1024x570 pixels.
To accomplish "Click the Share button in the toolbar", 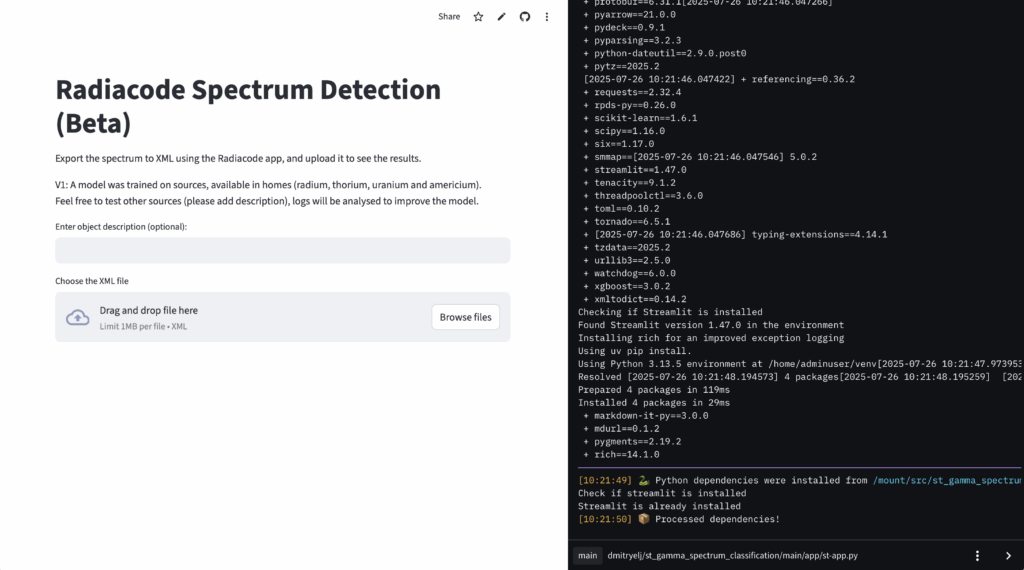I will tap(449, 17).
